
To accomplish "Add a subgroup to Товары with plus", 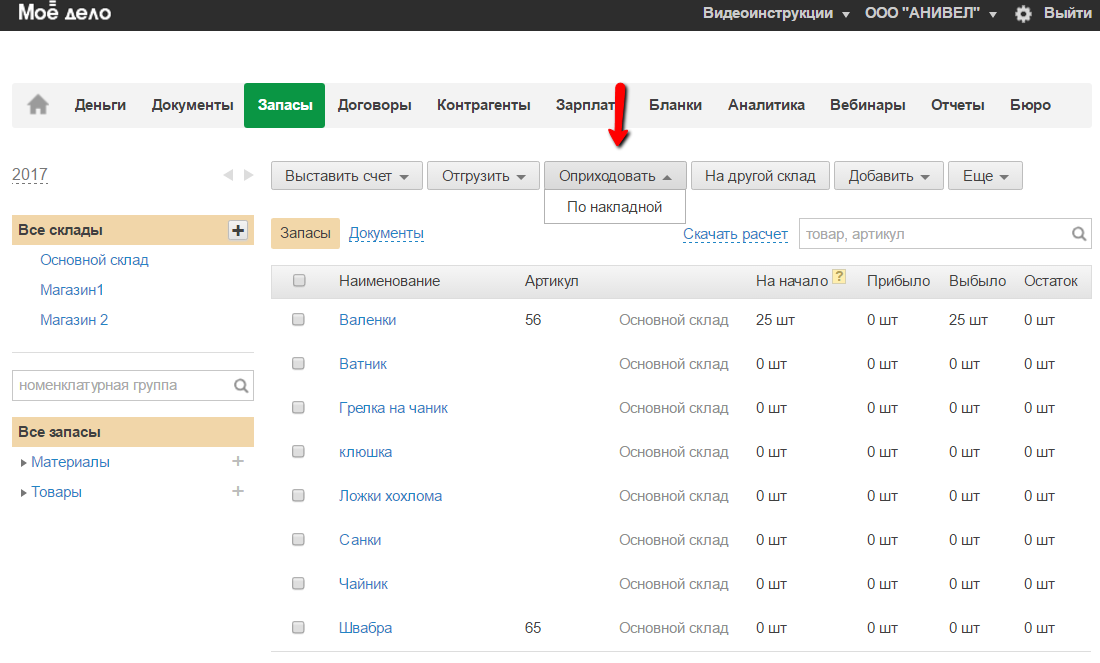I will coord(238,492).
